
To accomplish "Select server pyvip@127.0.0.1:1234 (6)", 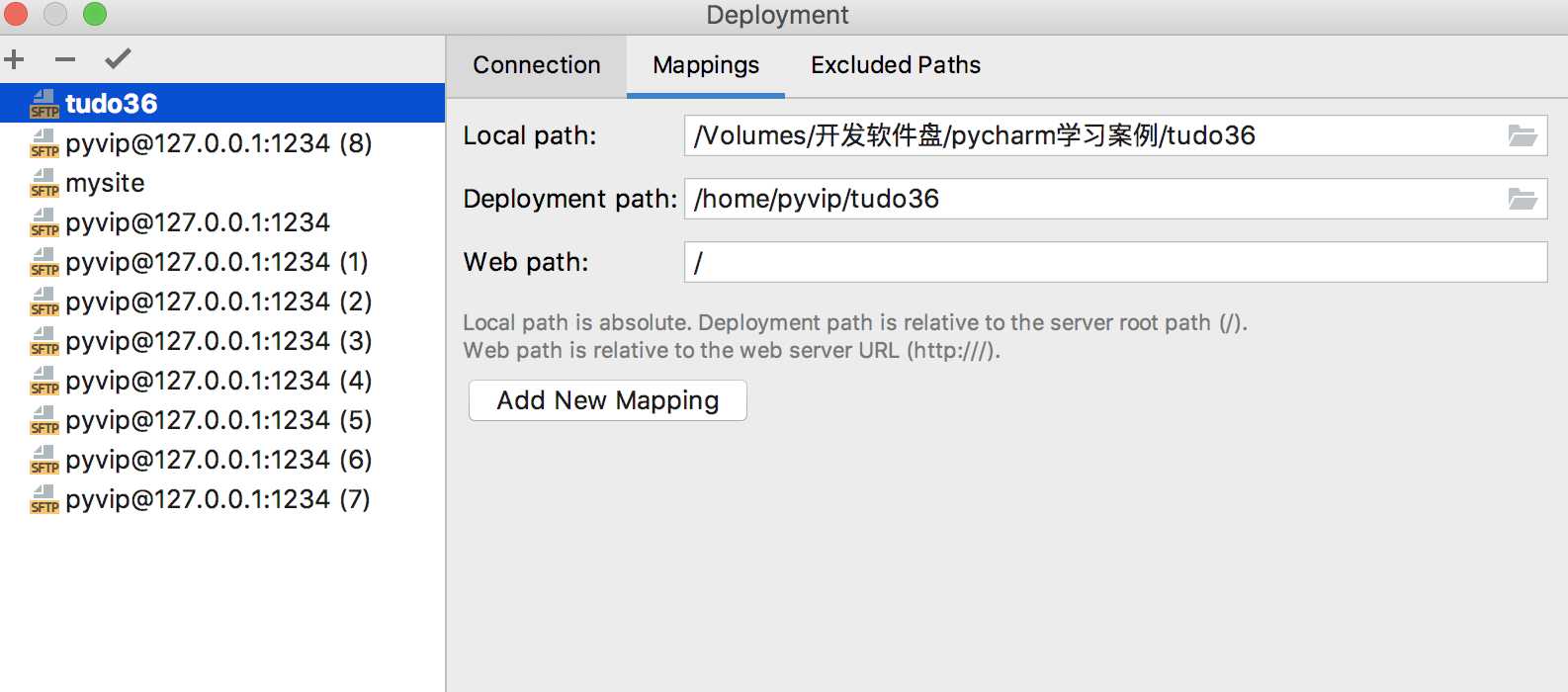I will [222, 460].
